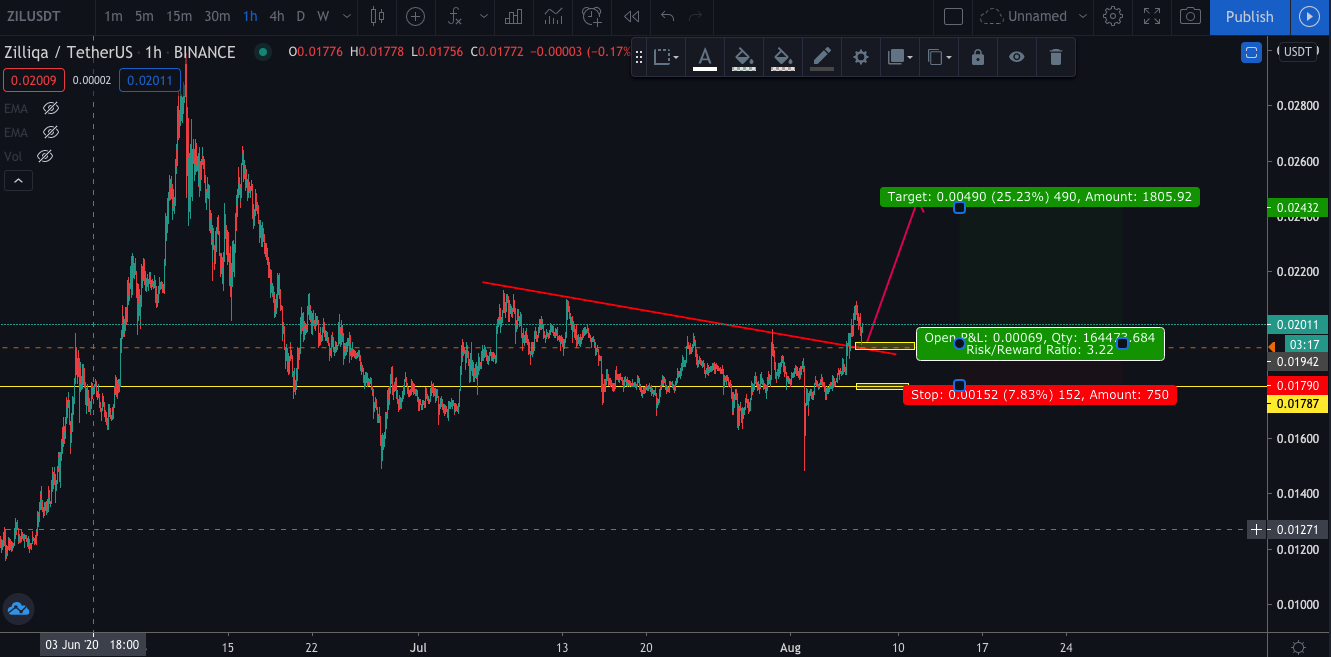The width and height of the screenshot is (1331, 657).
Task: Open indicator templates icon
Action: coord(552,16)
